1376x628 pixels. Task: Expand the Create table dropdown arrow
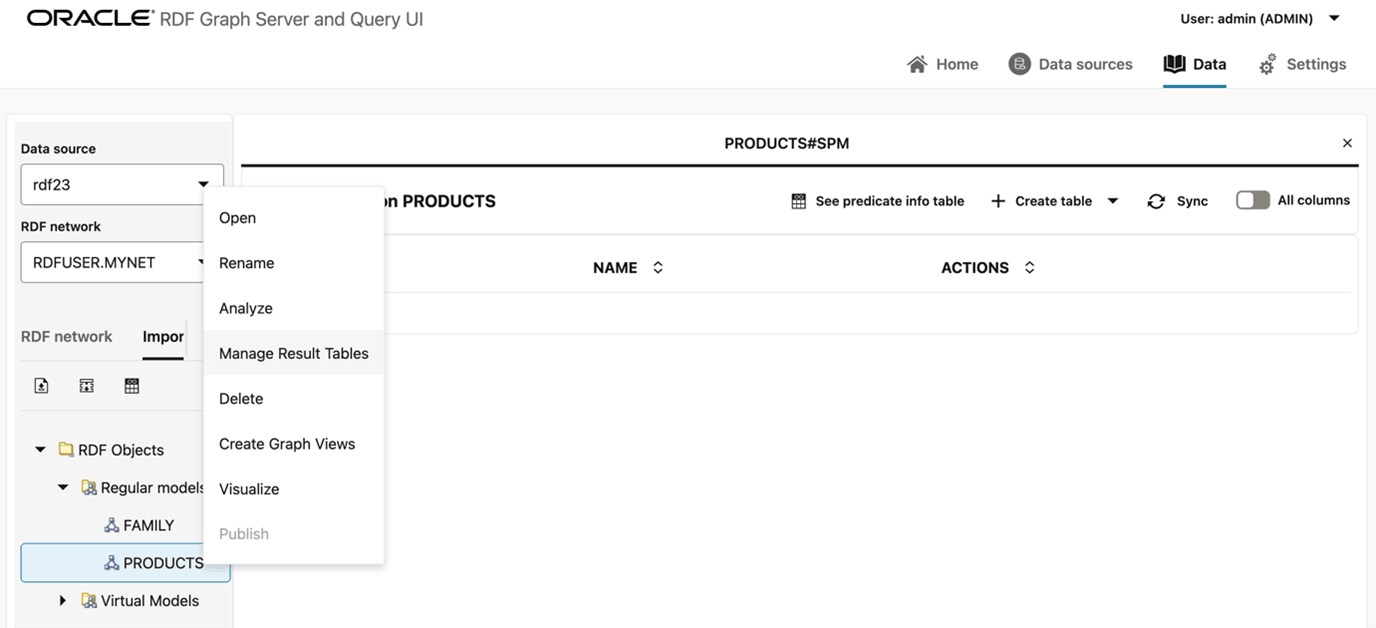(1112, 201)
